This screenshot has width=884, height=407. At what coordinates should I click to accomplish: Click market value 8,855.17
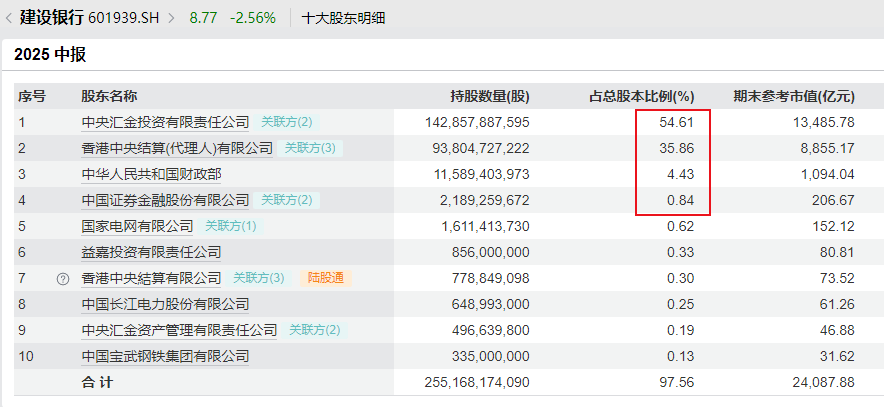point(827,148)
